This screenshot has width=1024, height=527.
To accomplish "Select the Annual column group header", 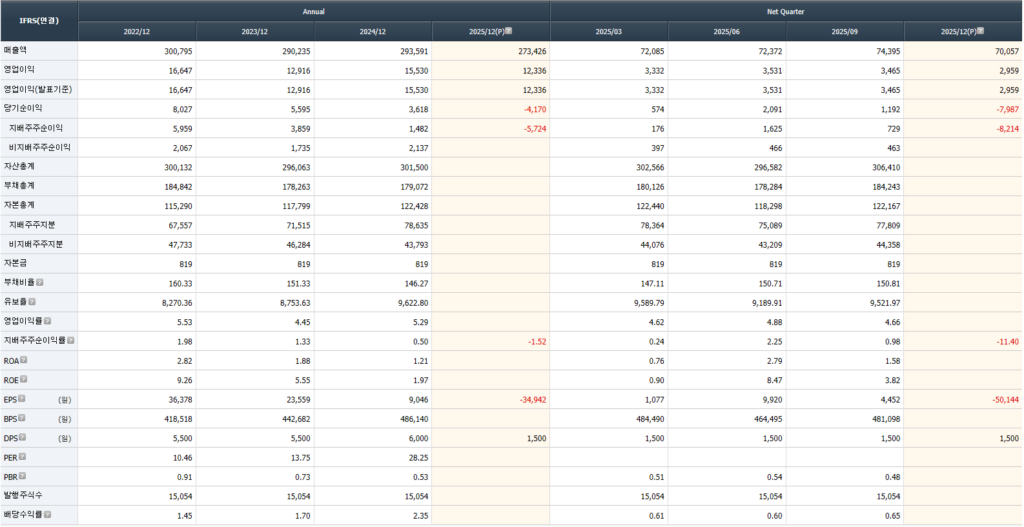I will 314,11.
